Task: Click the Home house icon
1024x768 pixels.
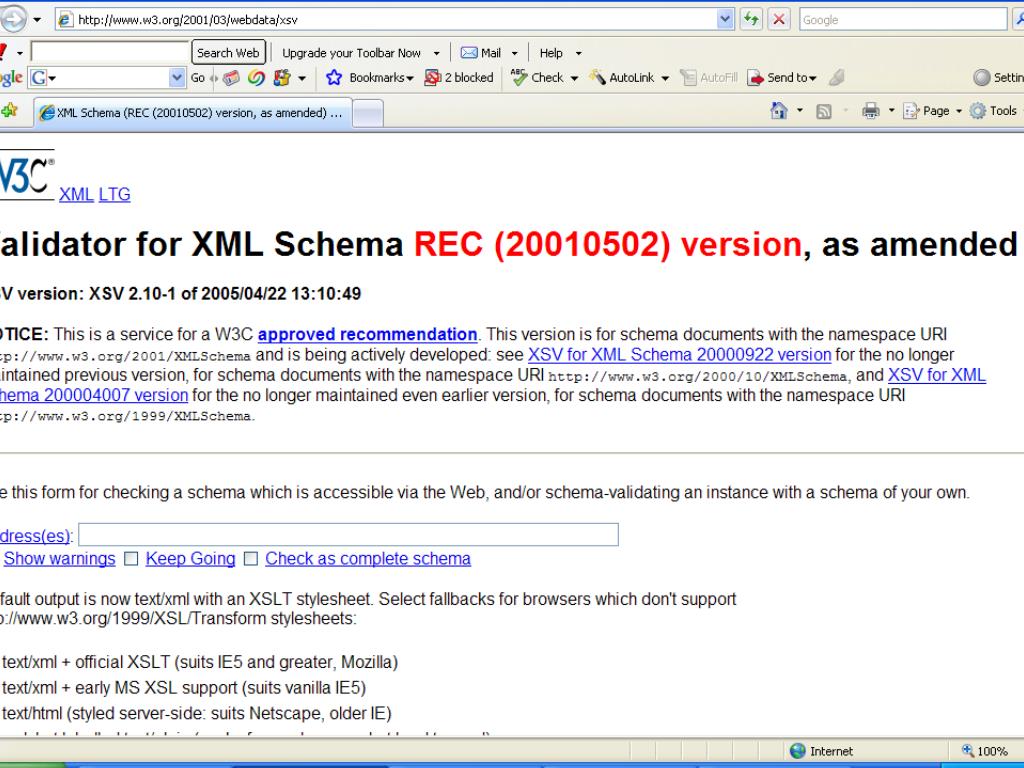Action: [778, 110]
